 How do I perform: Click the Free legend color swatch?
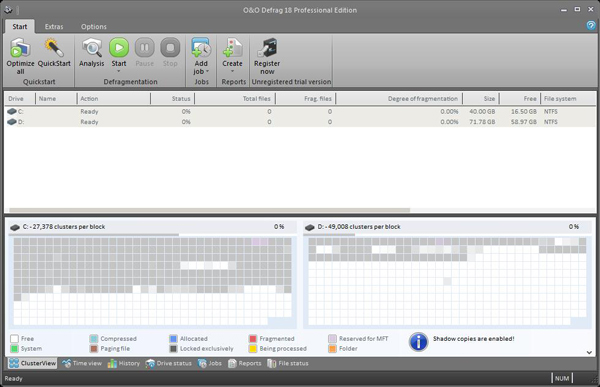[15, 339]
